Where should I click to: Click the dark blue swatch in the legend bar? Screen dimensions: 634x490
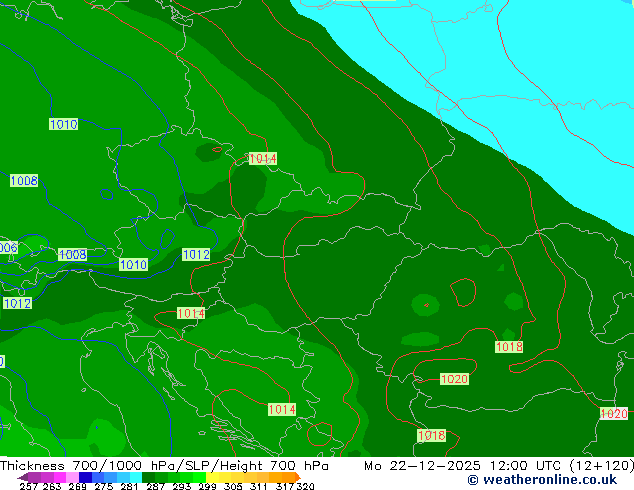tap(85, 477)
